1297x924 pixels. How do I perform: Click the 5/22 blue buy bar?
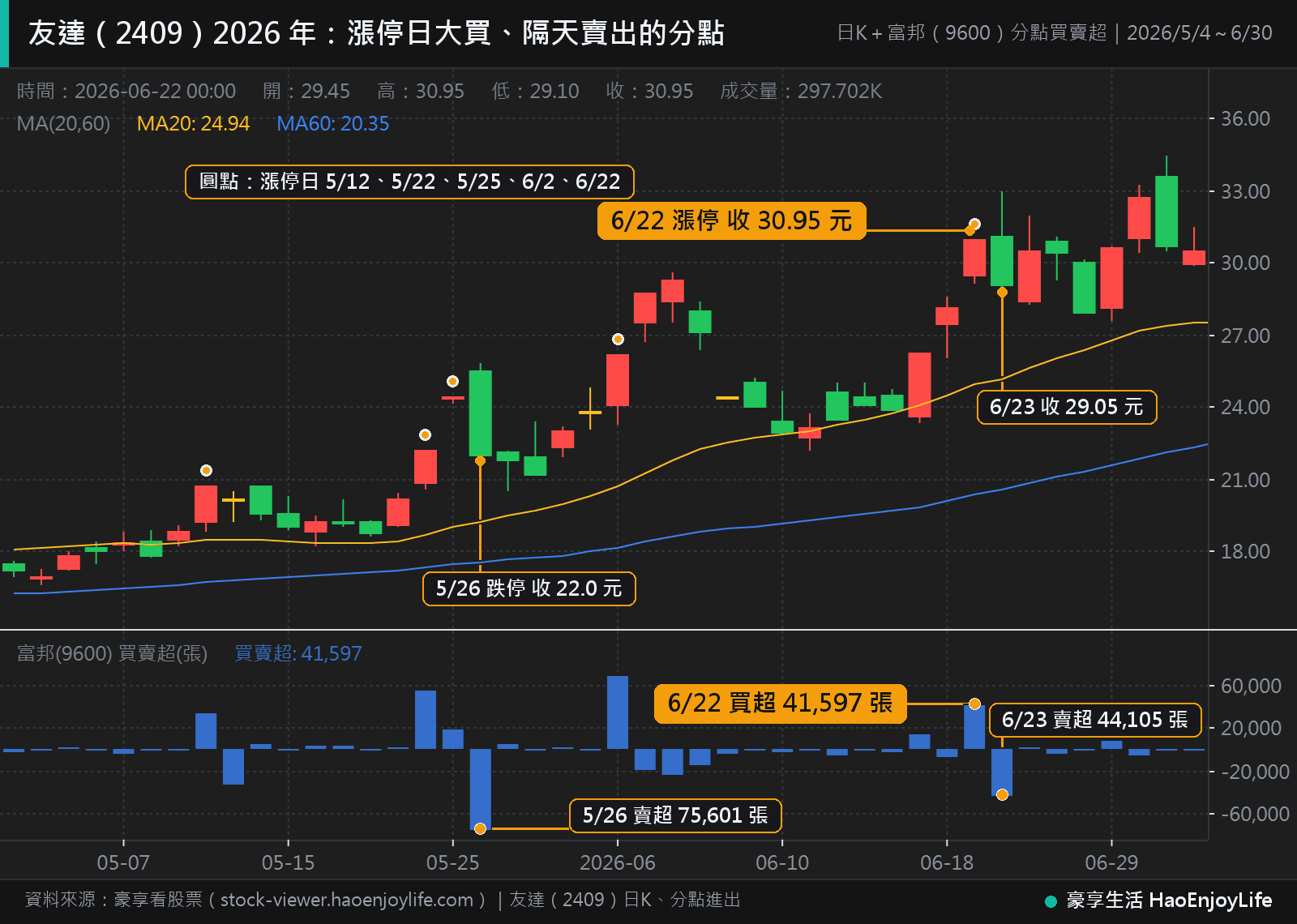[x=425, y=720]
